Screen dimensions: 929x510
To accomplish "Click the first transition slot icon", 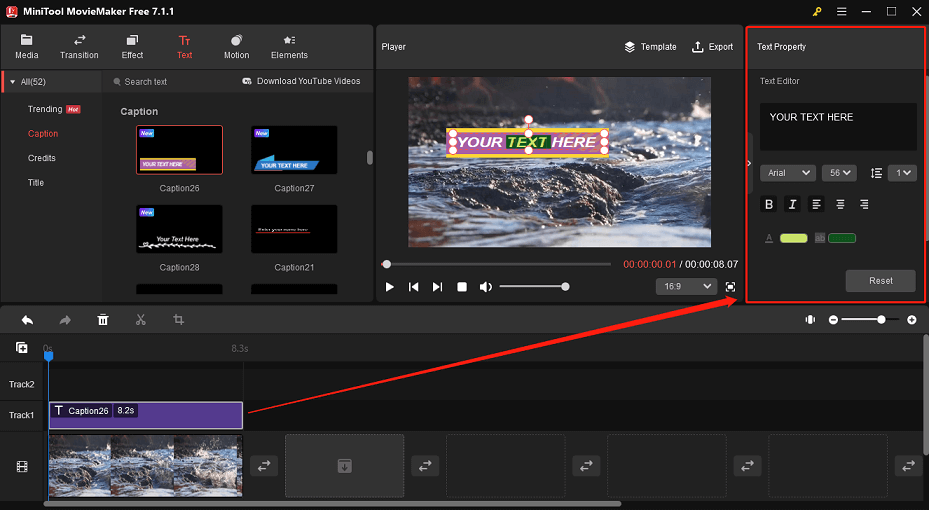I will (x=264, y=466).
